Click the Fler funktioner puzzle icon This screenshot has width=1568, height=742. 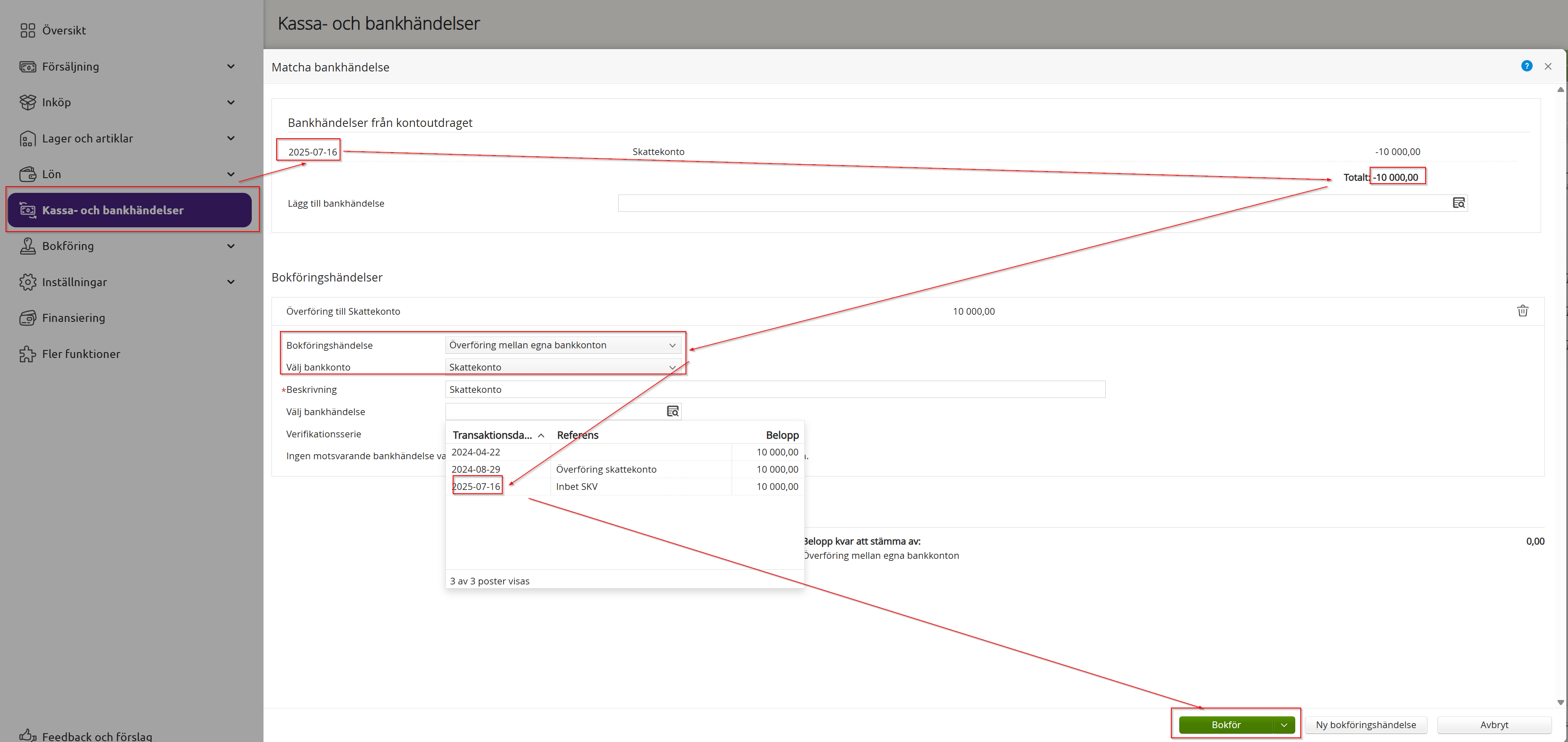(x=27, y=354)
